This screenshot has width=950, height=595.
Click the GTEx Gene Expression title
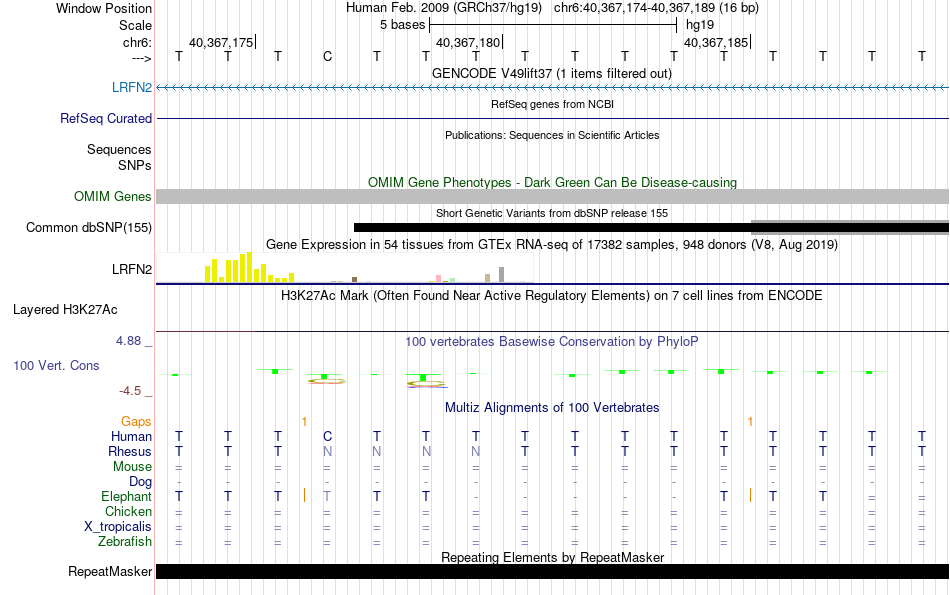coord(552,245)
